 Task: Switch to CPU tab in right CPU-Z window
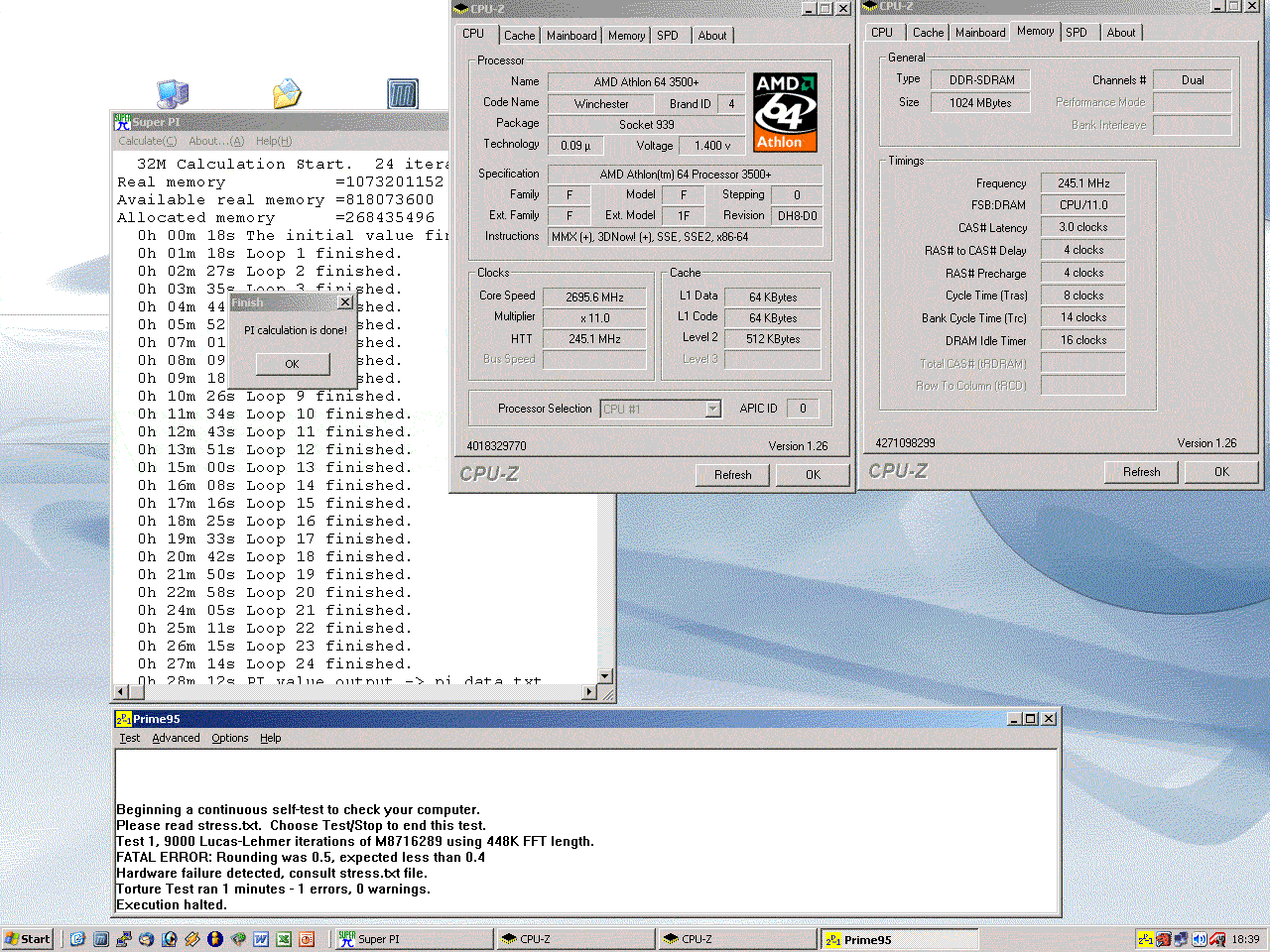pyautogui.click(x=882, y=33)
